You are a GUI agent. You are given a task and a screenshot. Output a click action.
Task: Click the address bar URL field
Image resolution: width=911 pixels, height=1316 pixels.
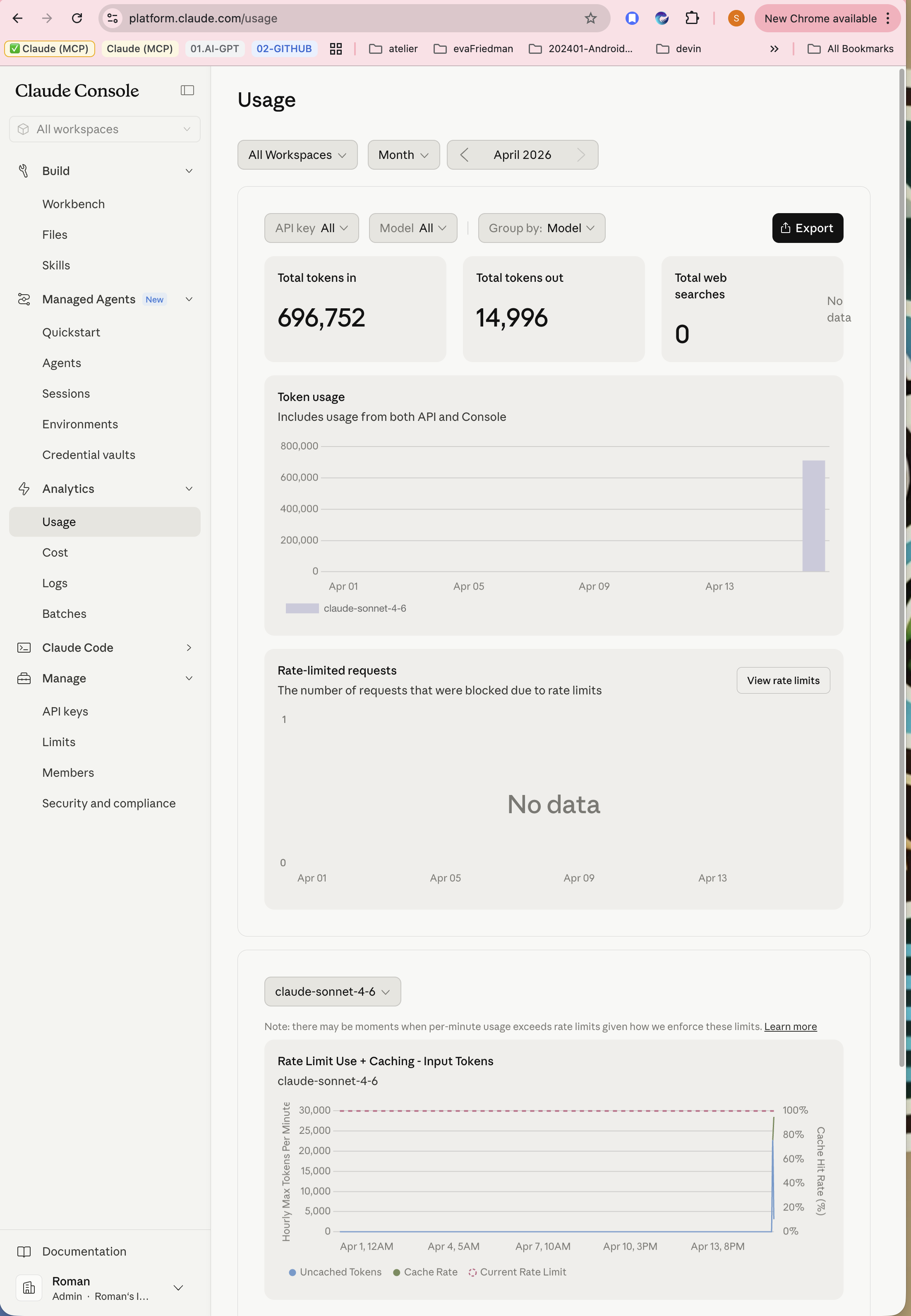[354, 18]
